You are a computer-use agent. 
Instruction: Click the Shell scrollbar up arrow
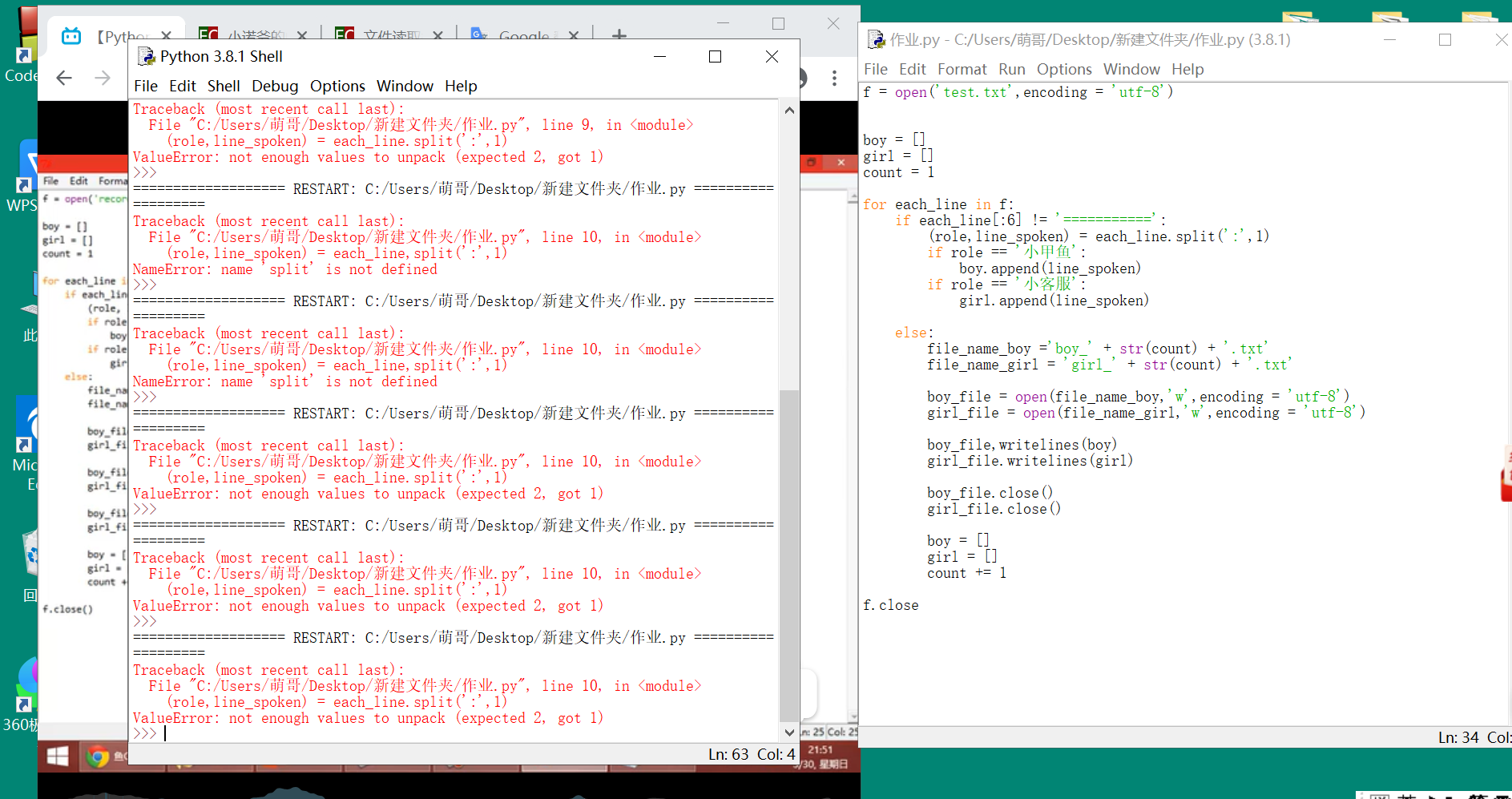[x=789, y=110]
